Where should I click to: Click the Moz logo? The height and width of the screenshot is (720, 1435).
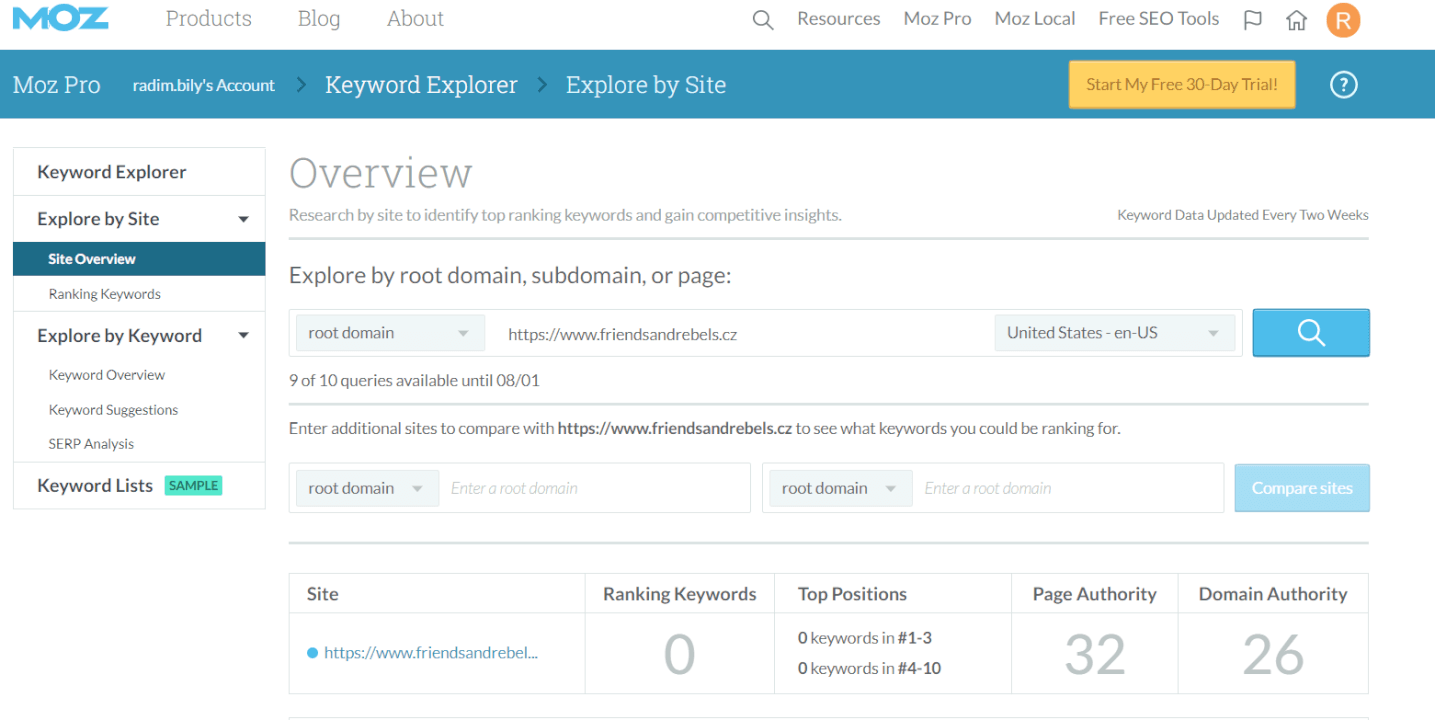[x=61, y=18]
